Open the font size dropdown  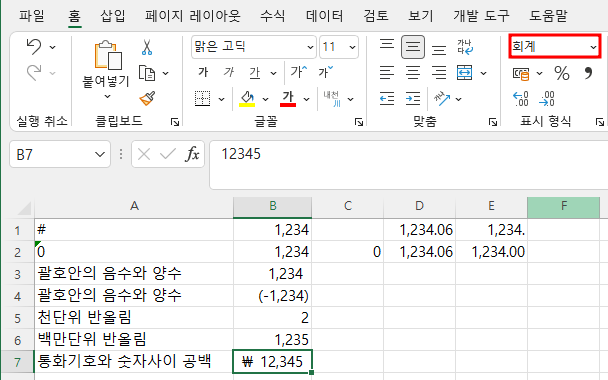(352, 47)
